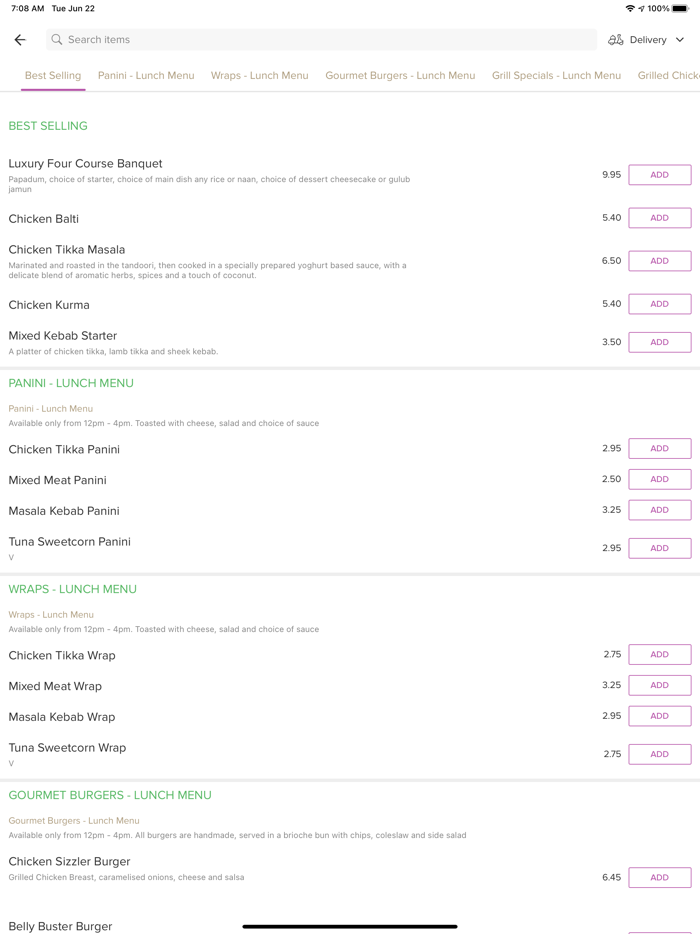
Task: Tap the battery status icon
Action: coord(680,8)
